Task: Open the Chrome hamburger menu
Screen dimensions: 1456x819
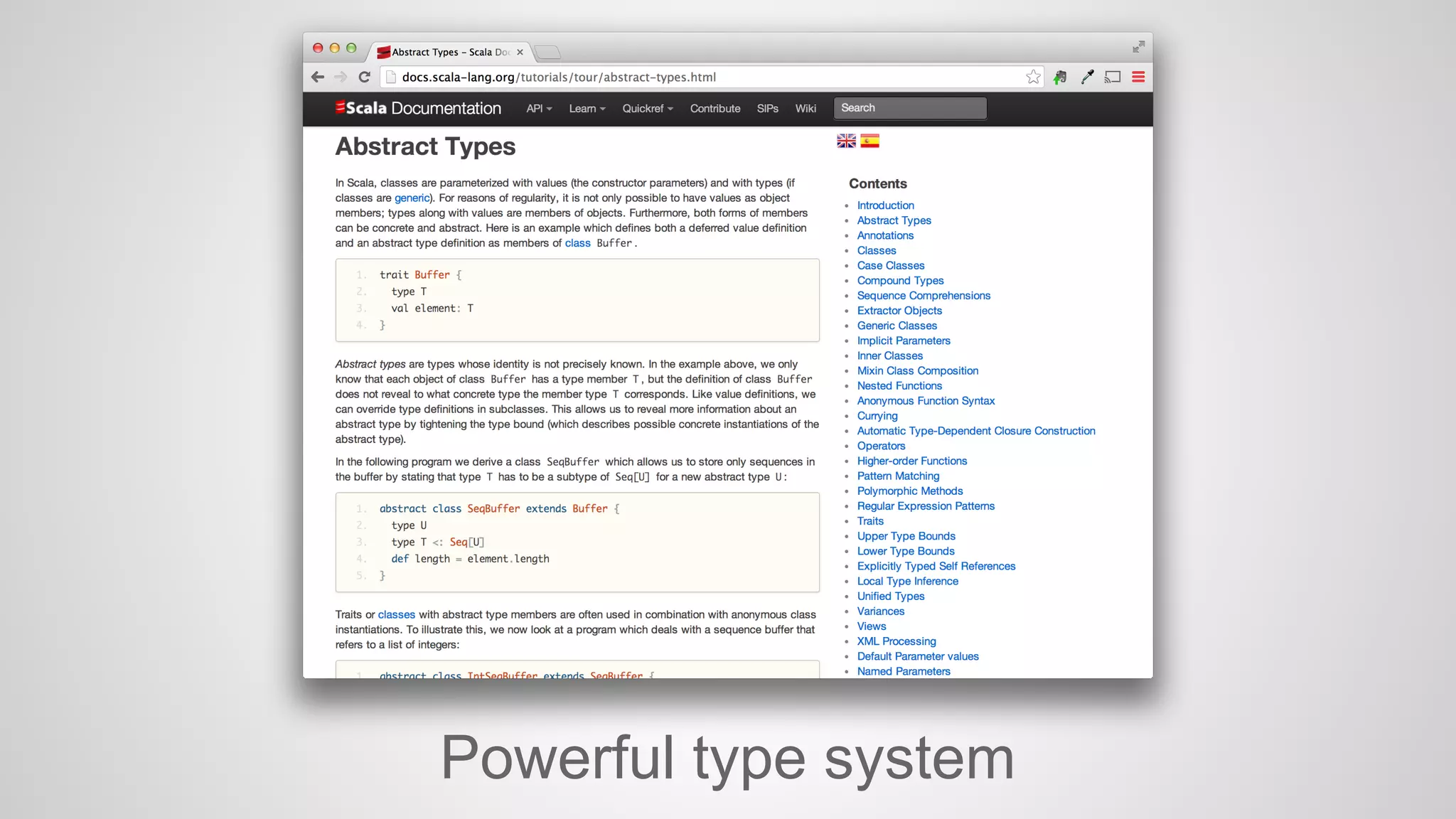Action: click(1138, 77)
